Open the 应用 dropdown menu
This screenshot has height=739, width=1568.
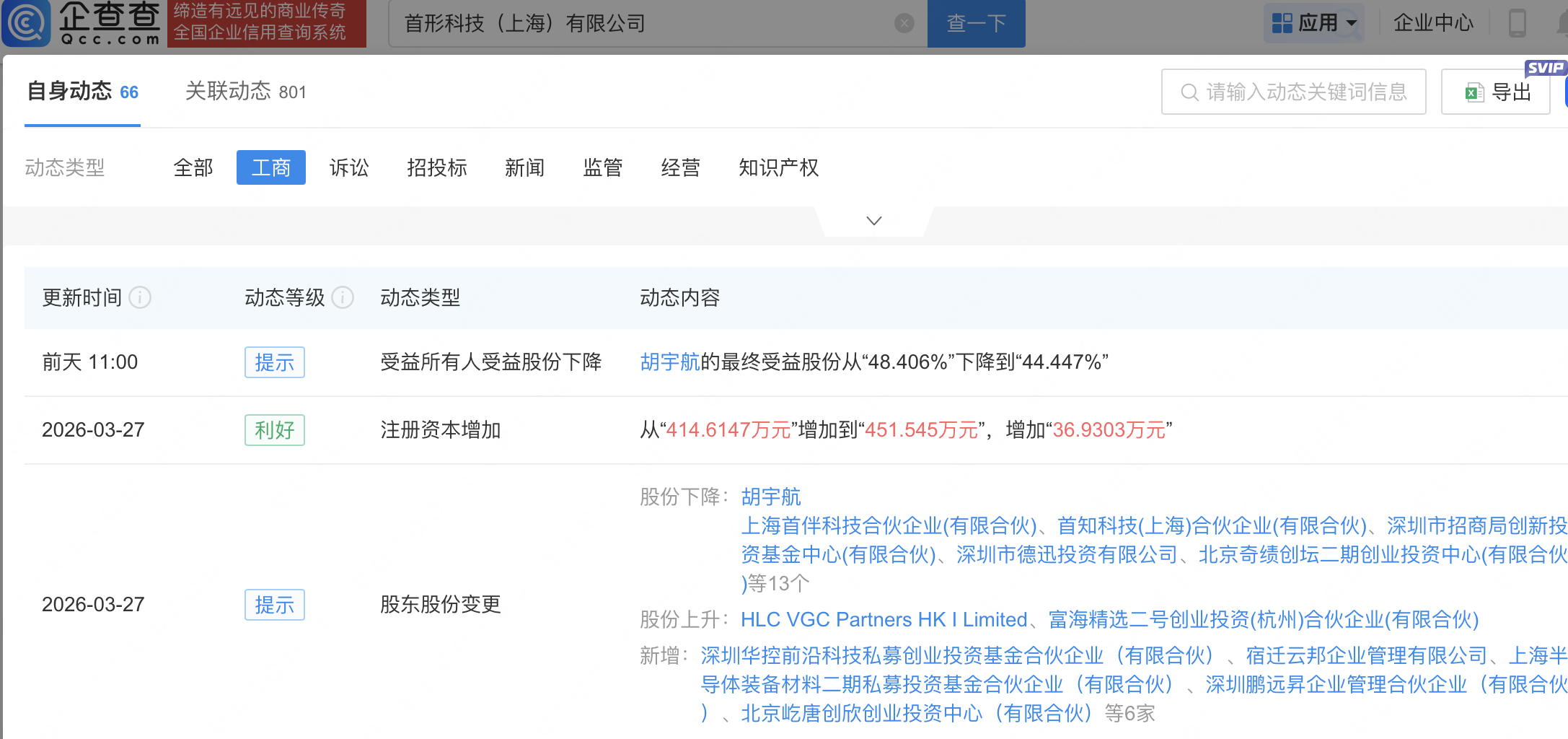click(1352, 23)
